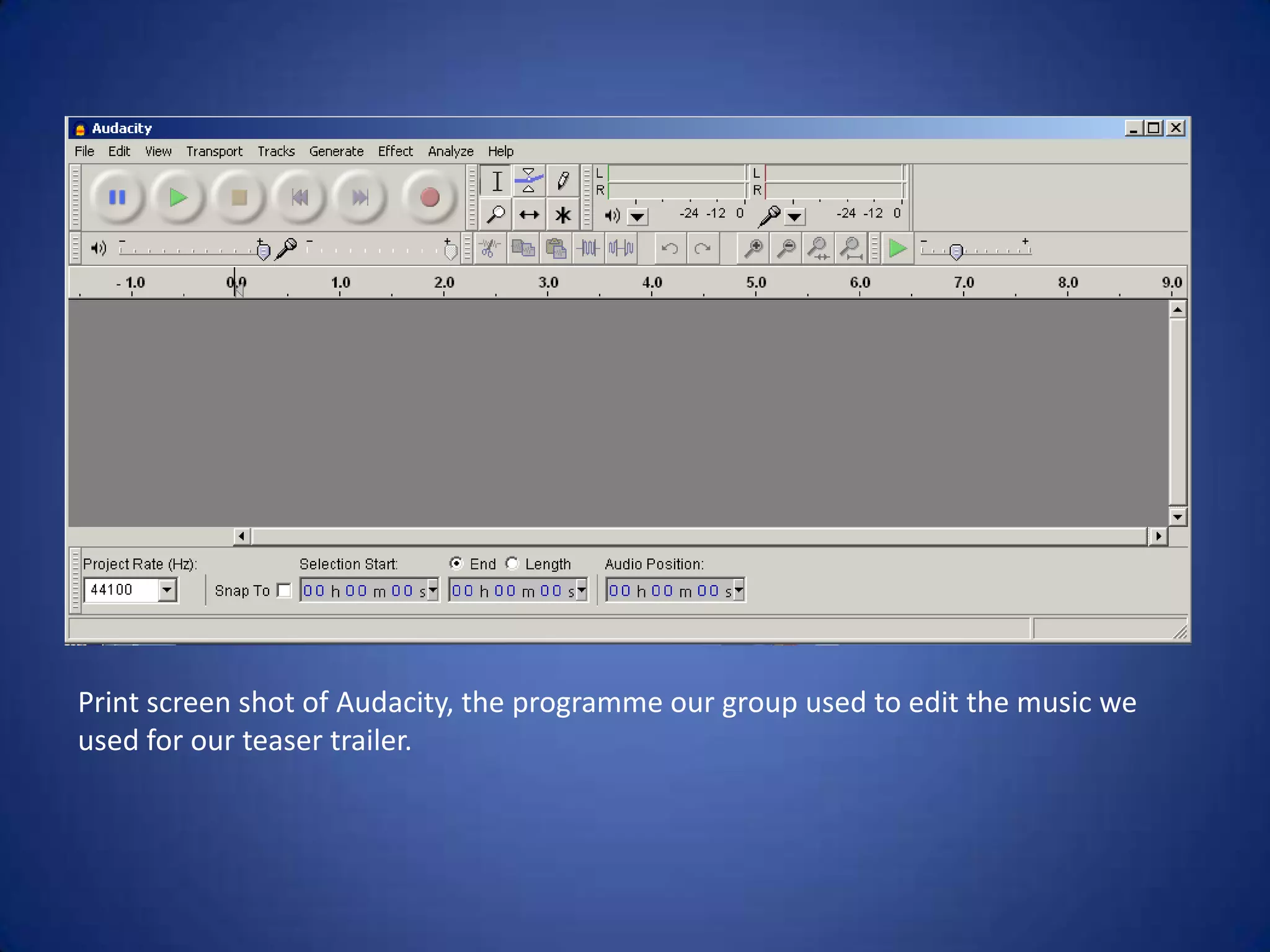Click the selection End time field
Screen dimensions: 1270x952
point(513,591)
